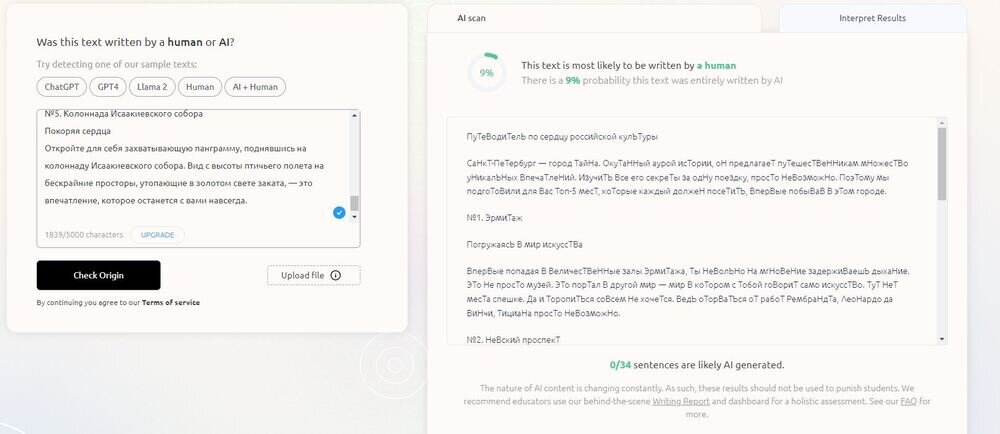Viewport: 1000px width, 434px height.
Task: Click 'Was this text written by' heading
Action: tap(135, 43)
